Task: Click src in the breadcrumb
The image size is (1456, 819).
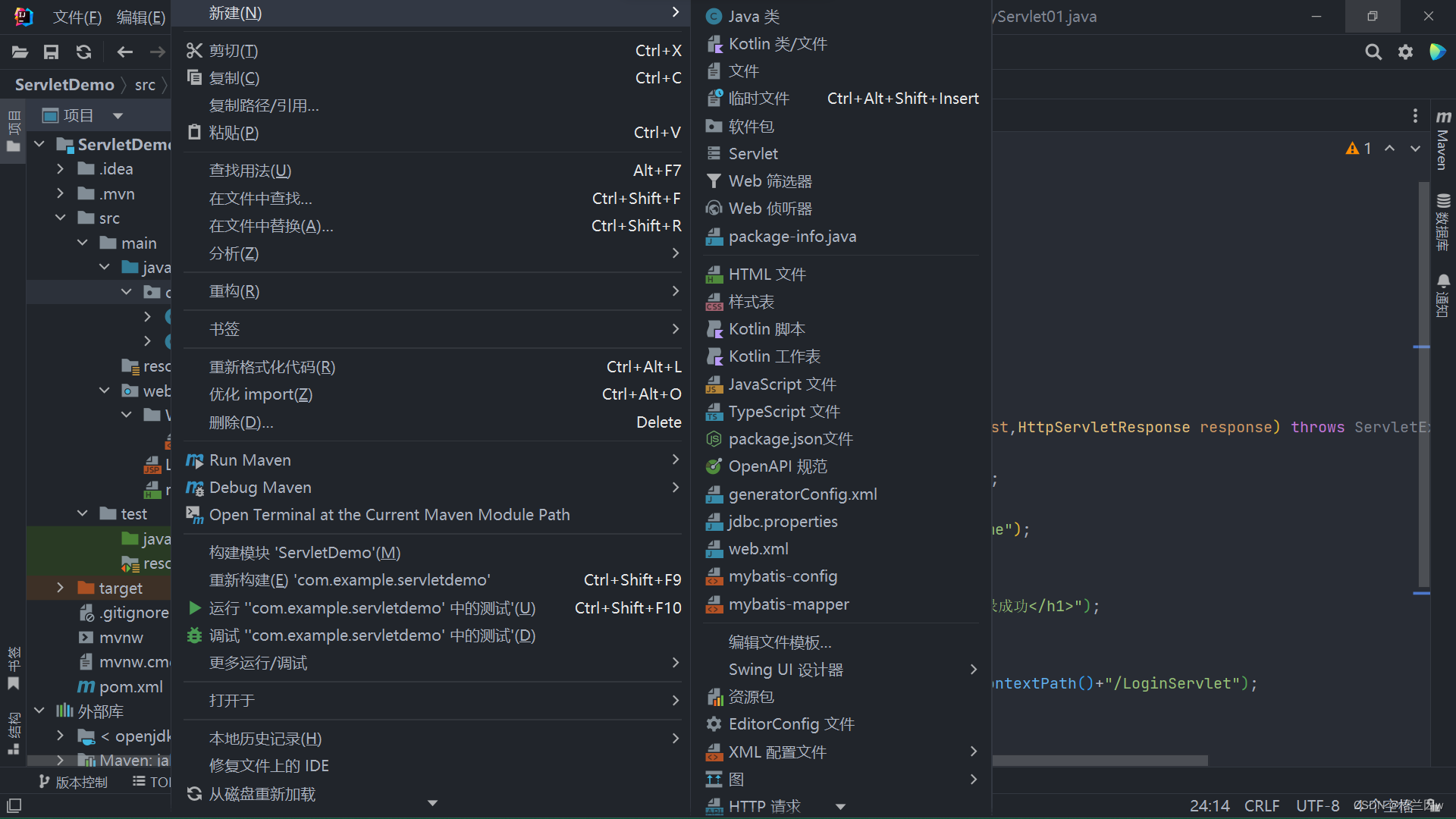Action: click(x=145, y=85)
